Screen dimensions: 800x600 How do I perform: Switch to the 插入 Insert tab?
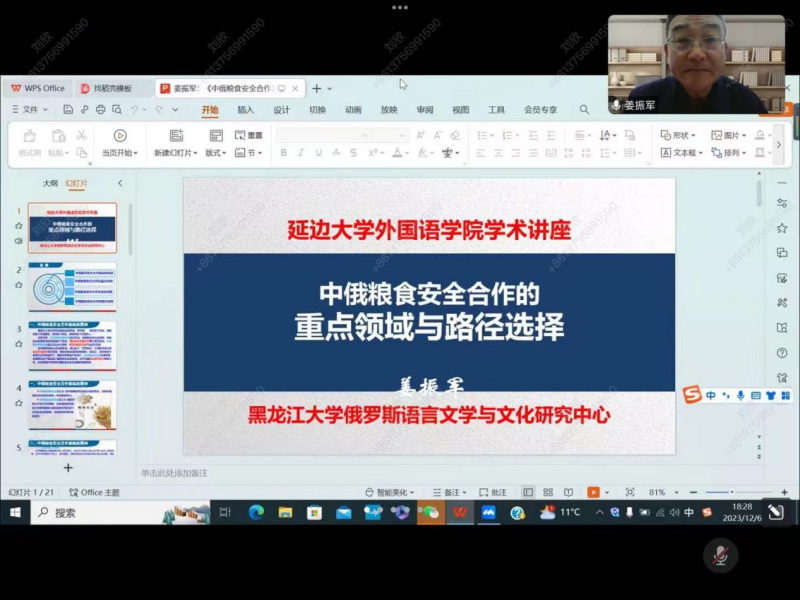(x=245, y=110)
